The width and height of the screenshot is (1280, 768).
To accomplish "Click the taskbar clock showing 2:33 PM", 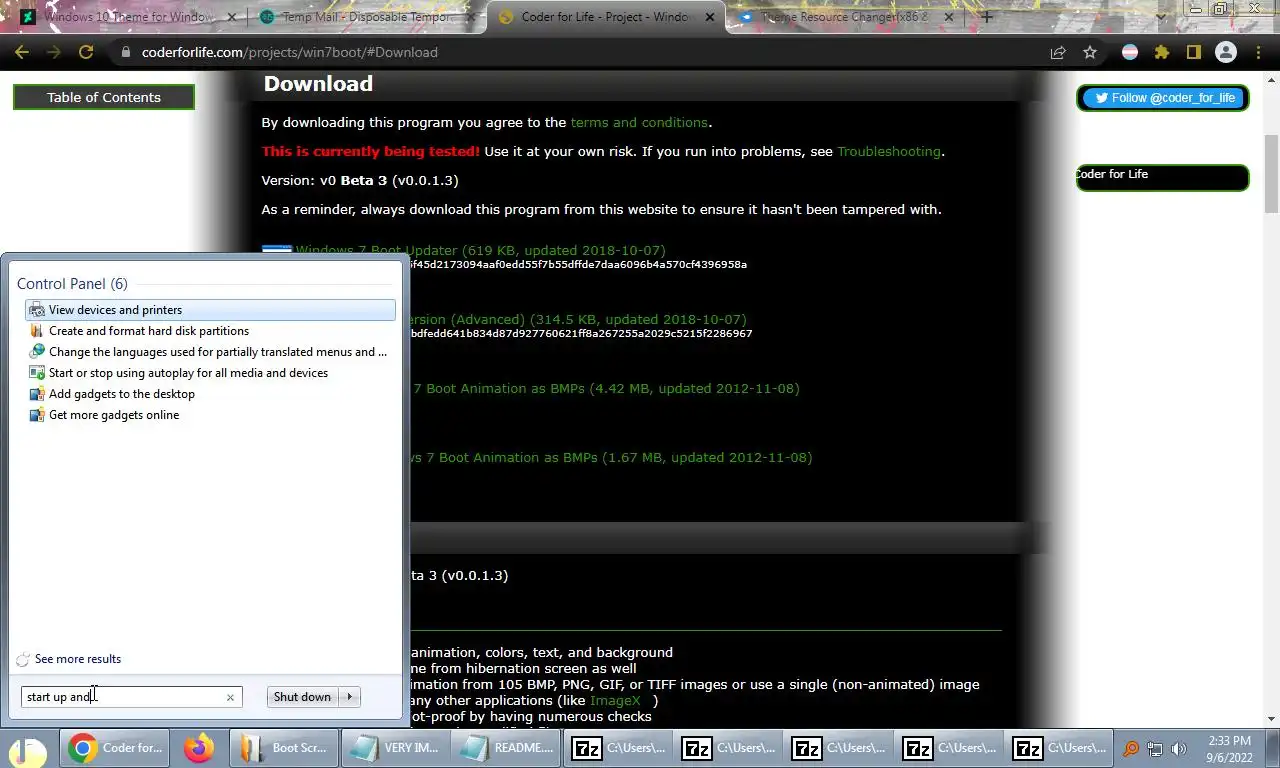I will 1229,748.
